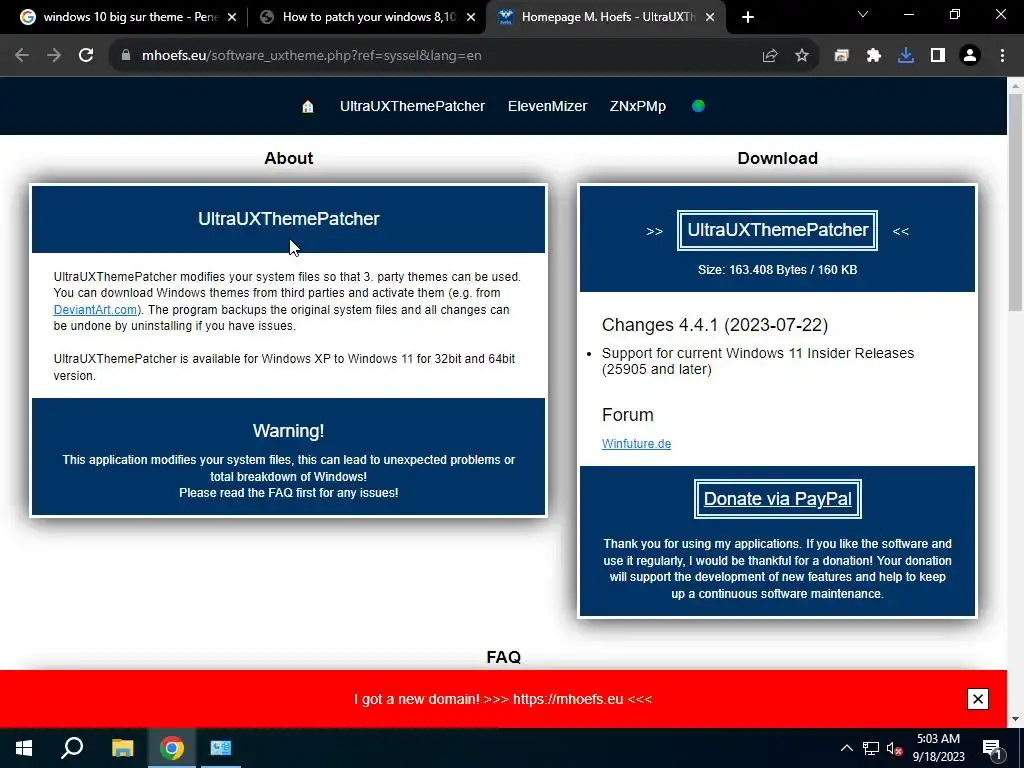
Task: Open the blue app next to Chrome on taskbar
Action: pos(221,748)
